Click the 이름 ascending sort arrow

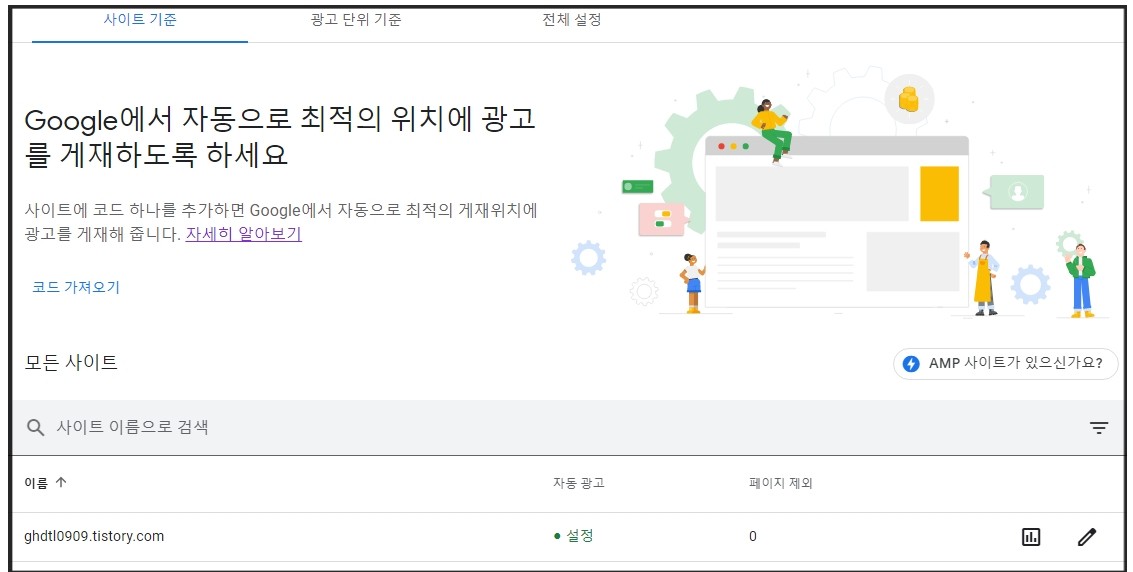[x=61, y=482]
